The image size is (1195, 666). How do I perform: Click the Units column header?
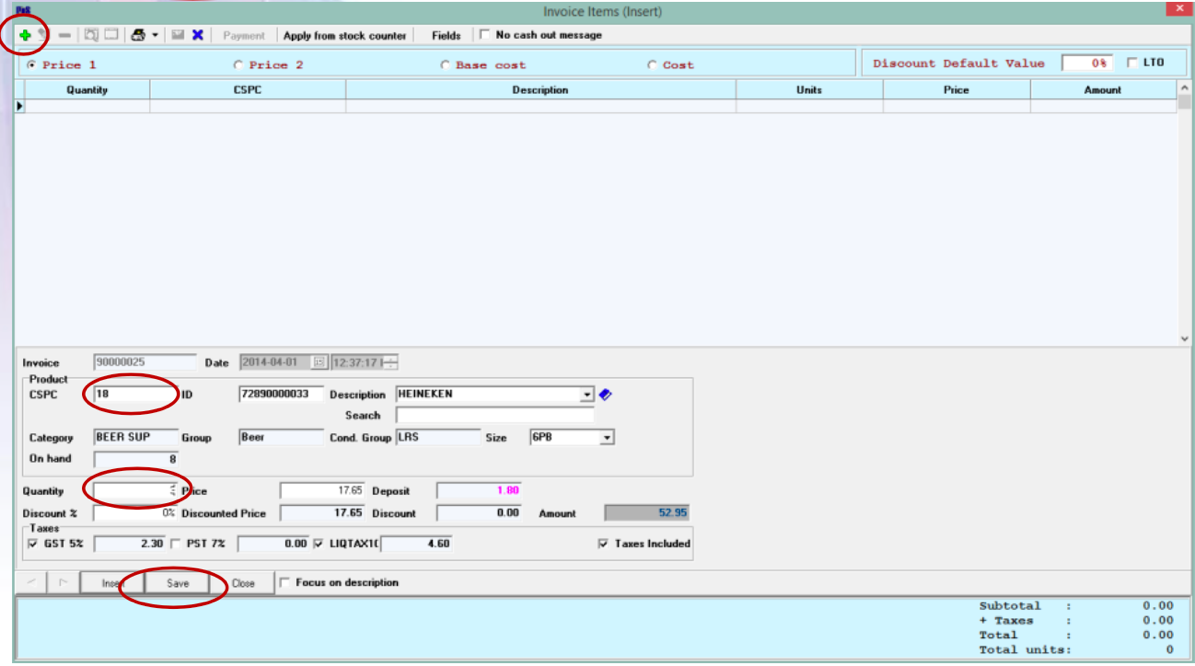point(809,90)
